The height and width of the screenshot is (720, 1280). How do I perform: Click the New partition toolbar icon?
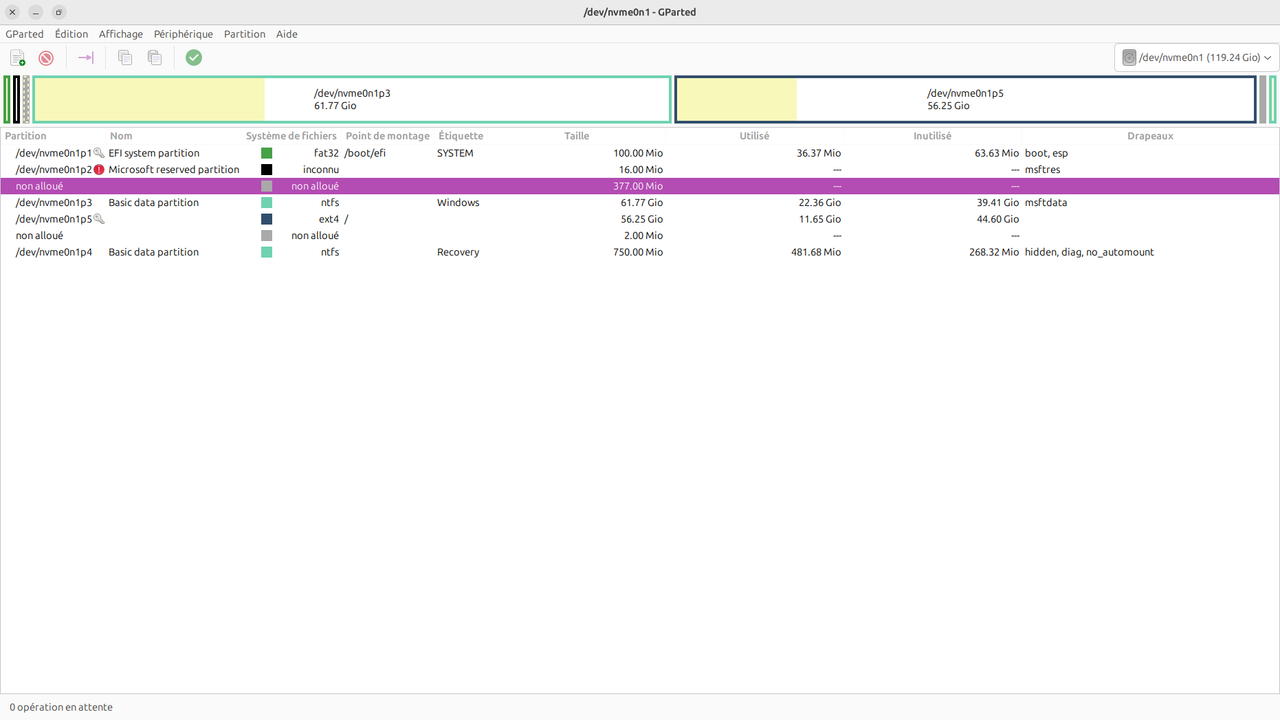point(18,58)
